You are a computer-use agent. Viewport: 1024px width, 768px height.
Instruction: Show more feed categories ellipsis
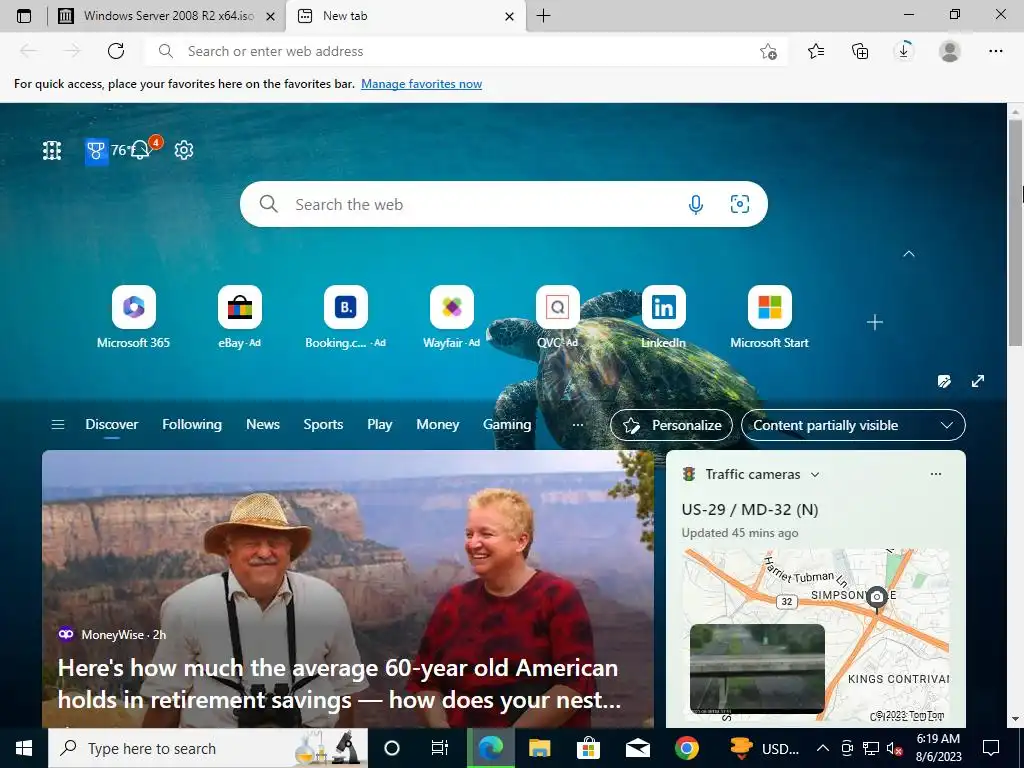[577, 424]
